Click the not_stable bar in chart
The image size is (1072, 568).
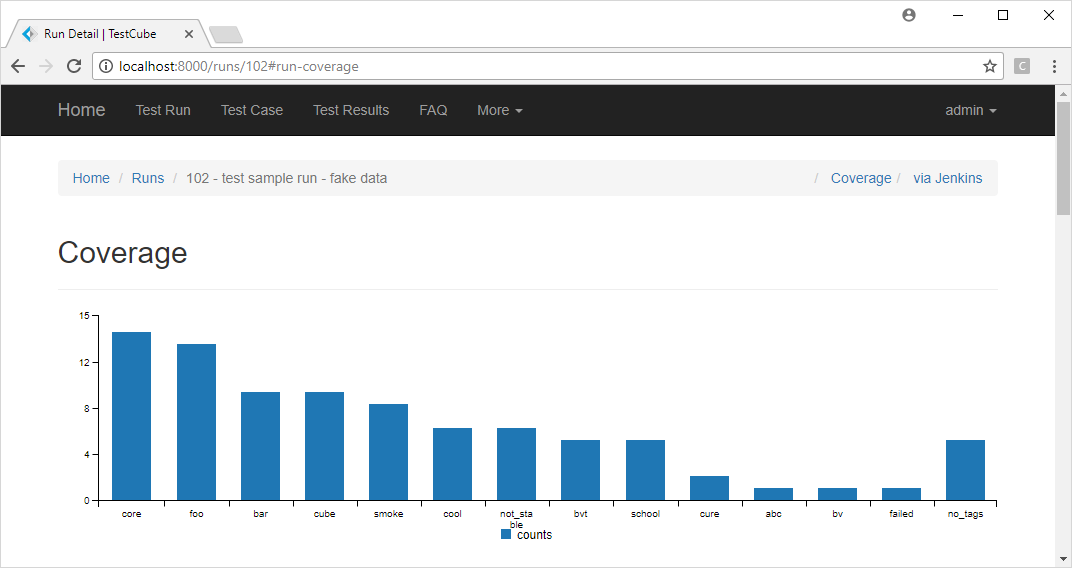(x=516, y=464)
